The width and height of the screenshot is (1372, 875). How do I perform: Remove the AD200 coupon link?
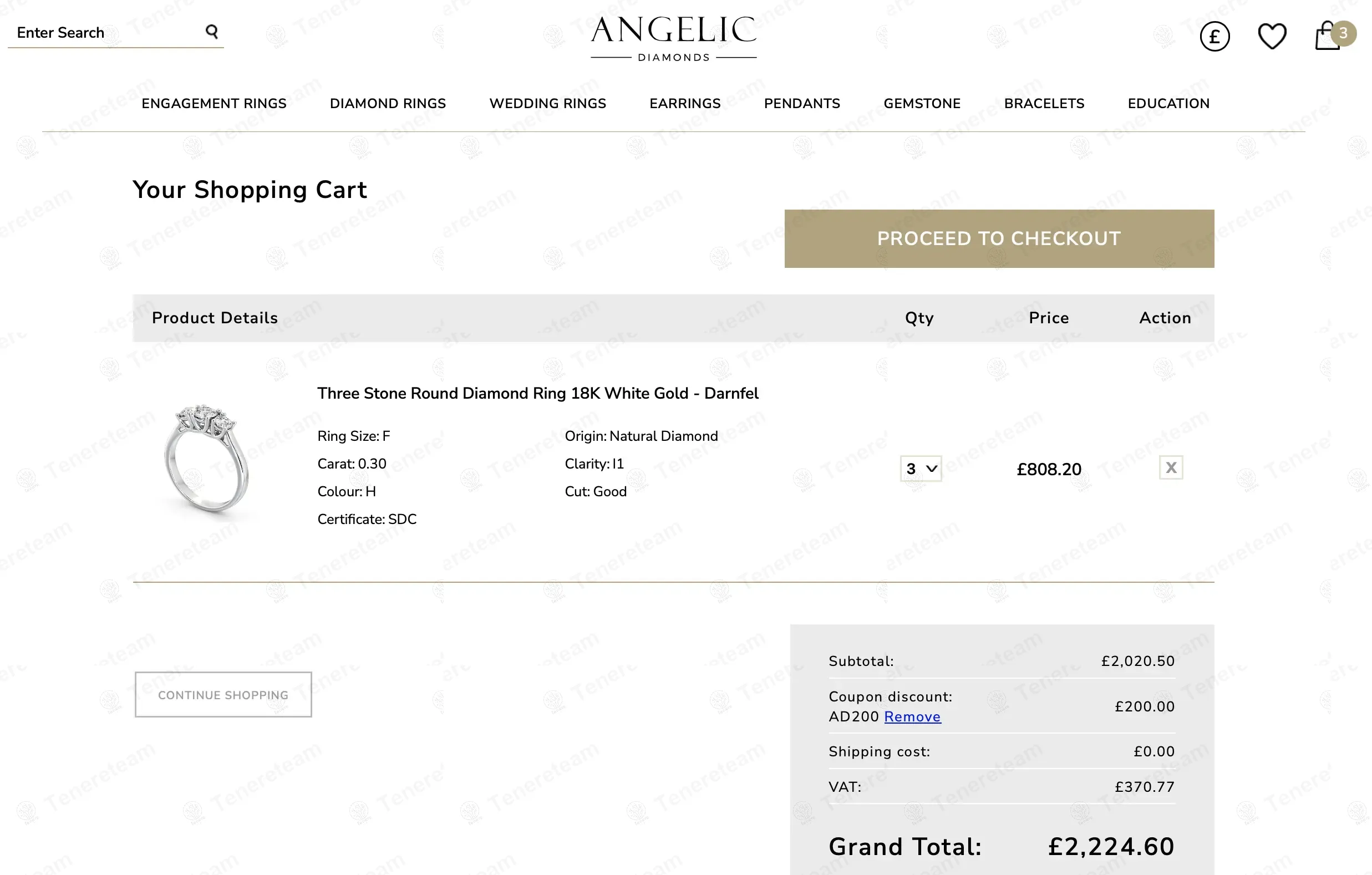click(912, 716)
